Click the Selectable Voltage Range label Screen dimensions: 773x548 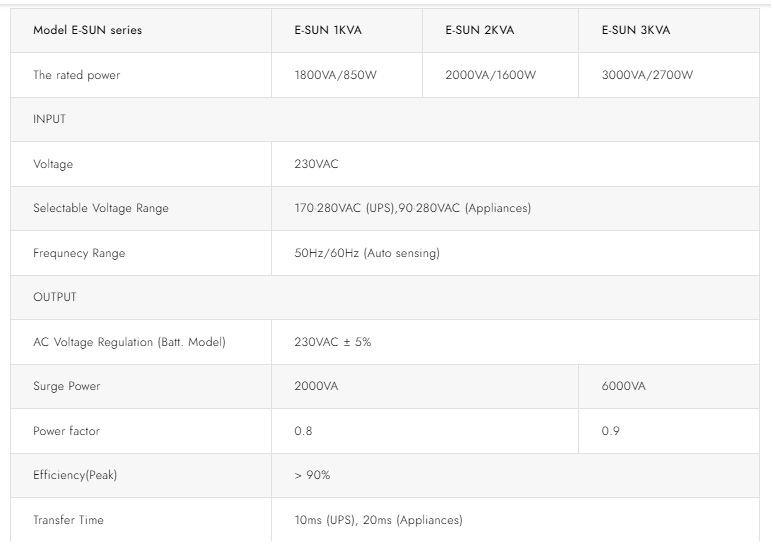pyautogui.click(x=101, y=208)
